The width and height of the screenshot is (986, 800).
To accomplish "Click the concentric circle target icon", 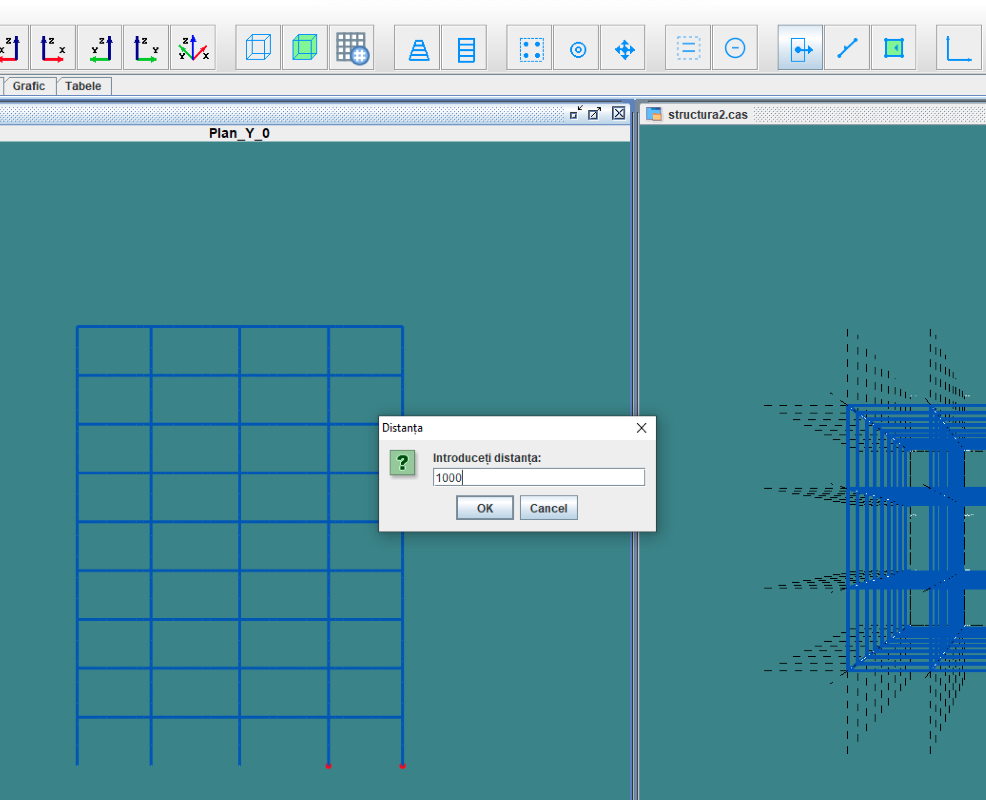I will [x=577, y=48].
